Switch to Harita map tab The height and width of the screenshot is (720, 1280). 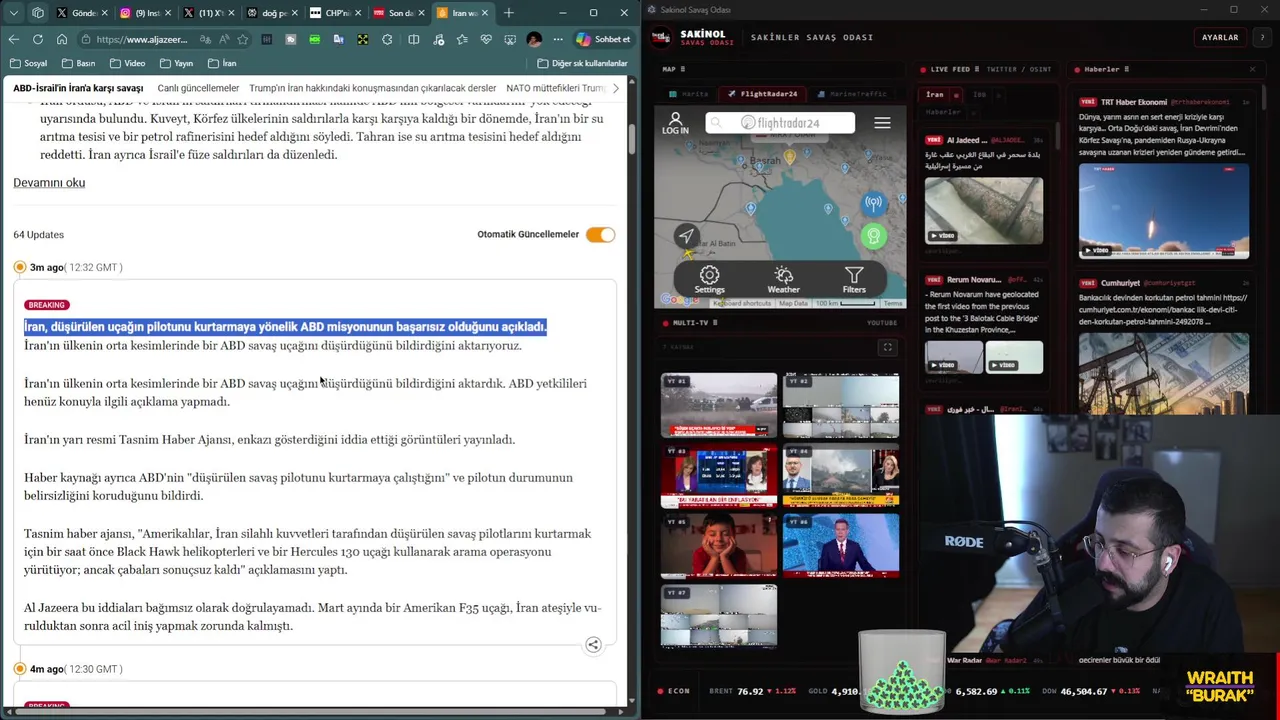pos(690,94)
